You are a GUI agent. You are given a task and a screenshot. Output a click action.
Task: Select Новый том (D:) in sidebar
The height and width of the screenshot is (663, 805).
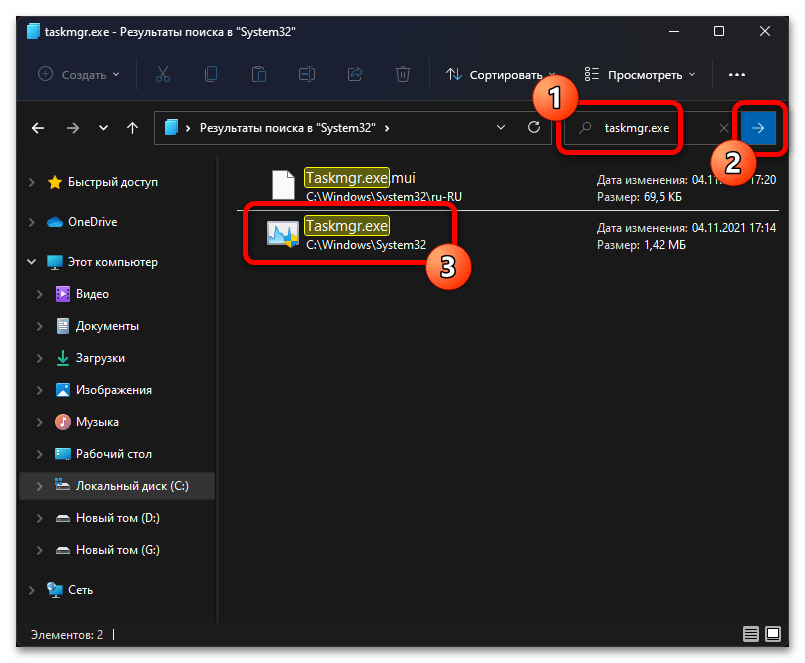click(x=118, y=518)
